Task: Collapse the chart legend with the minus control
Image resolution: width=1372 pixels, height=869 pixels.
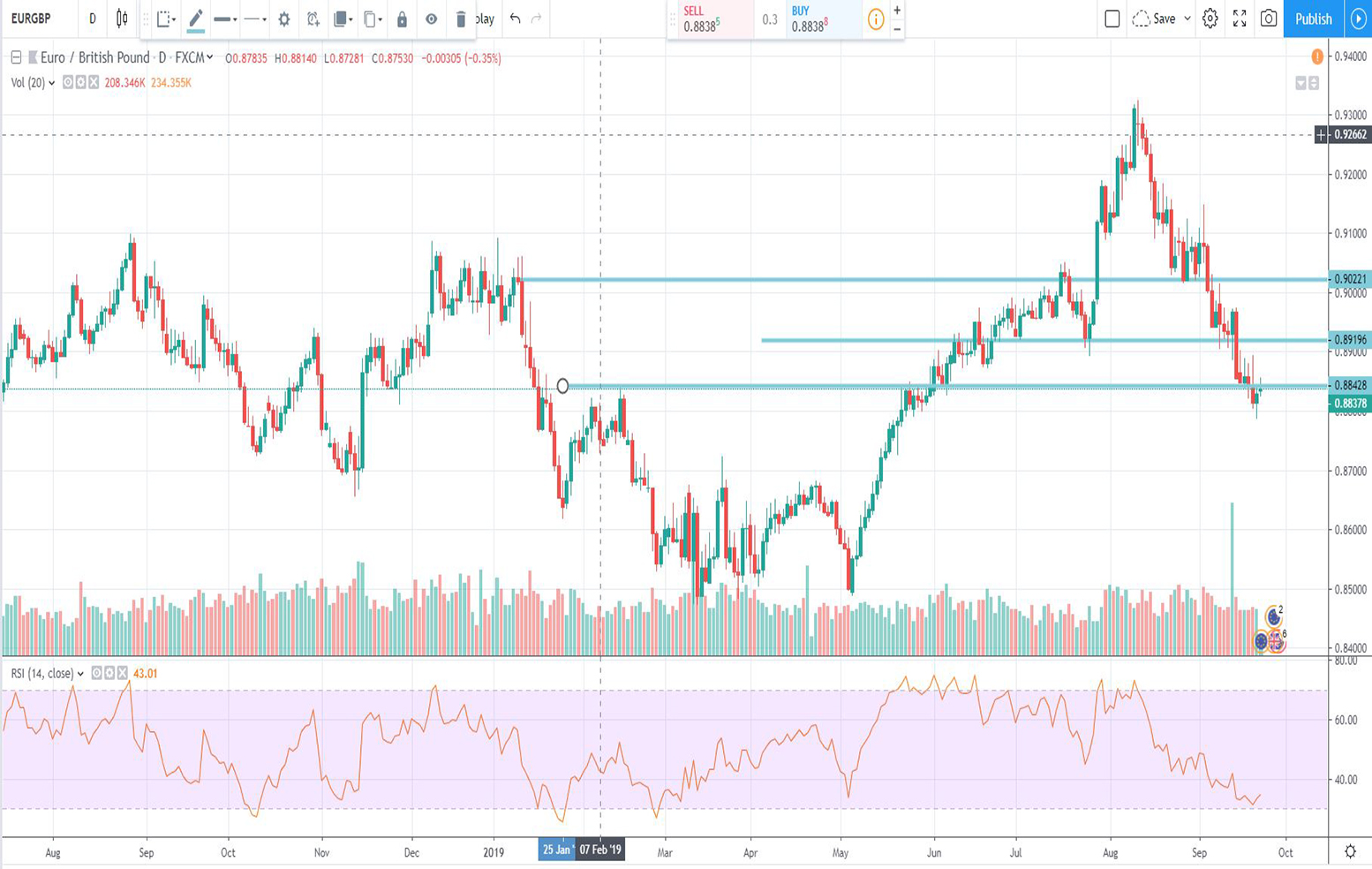Action: 15,58
